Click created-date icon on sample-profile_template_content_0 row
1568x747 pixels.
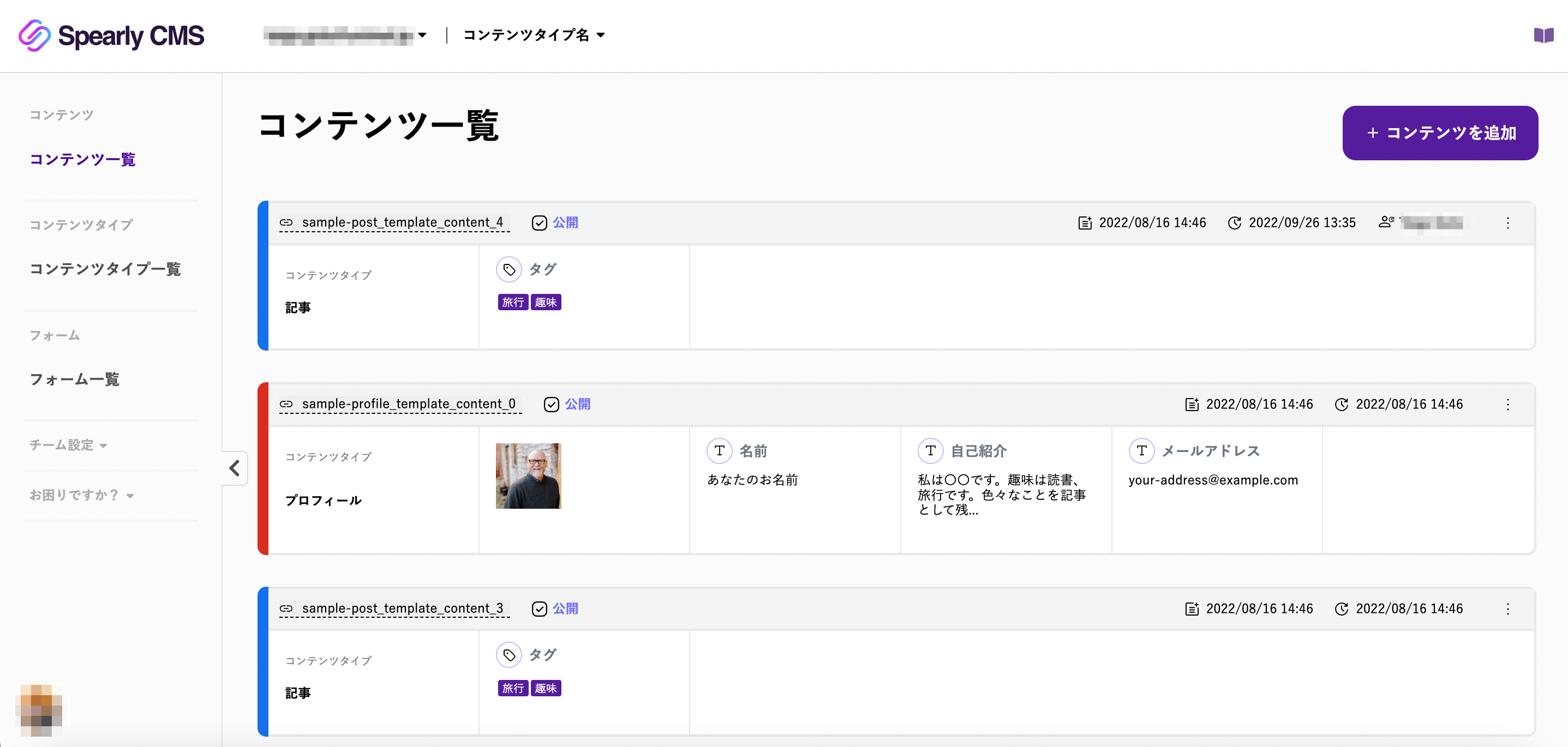click(x=1192, y=404)
